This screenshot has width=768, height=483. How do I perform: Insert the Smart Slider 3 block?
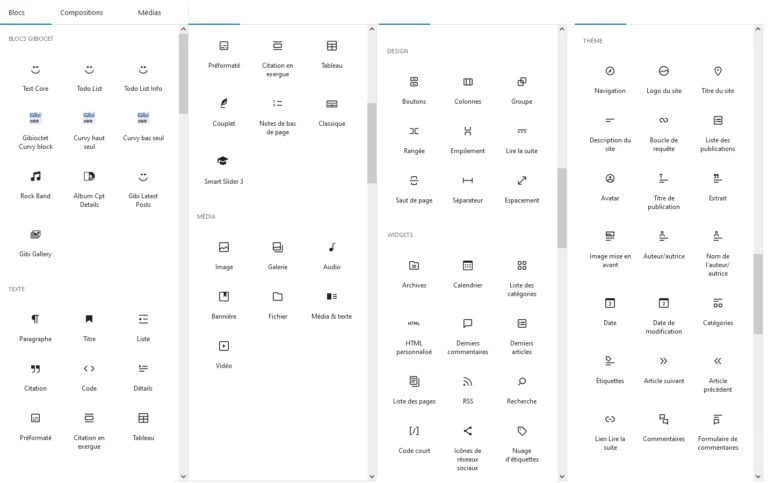point(224,170)
